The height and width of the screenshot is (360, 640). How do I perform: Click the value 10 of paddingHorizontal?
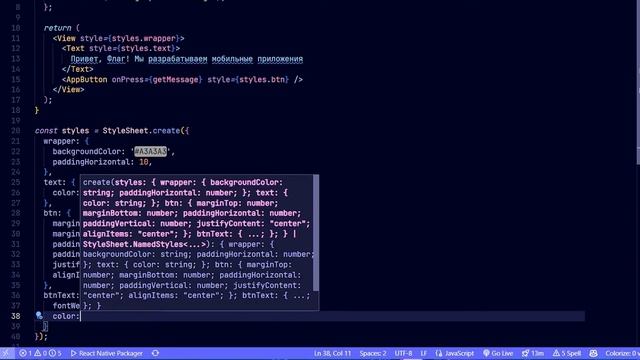pyautogui.click(x=144, y=162)
